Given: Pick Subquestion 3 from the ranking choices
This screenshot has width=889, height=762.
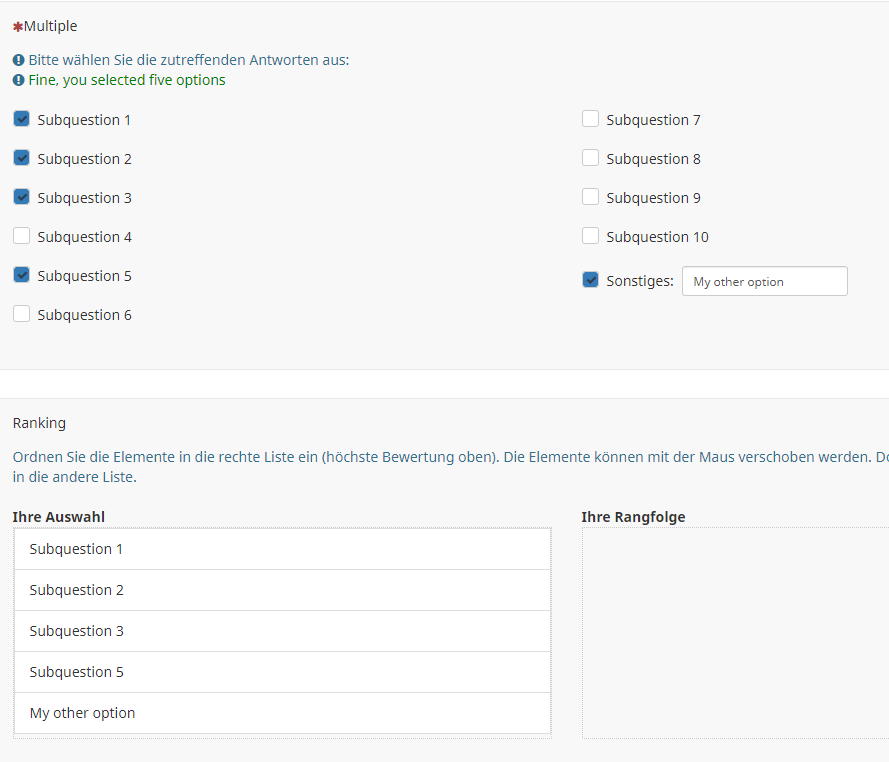Looking at the screenshot, I should (x=282, y=631).
